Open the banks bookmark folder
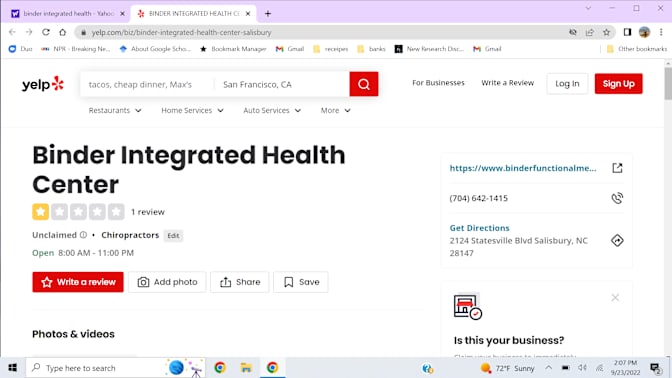Image resolution: width=672 pixels, height=378 pixels. (x=372, y=49)
